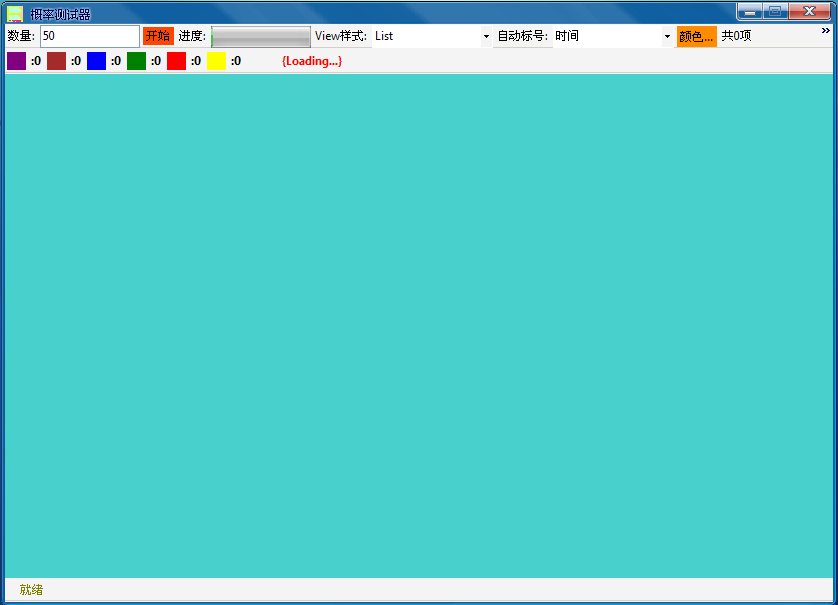Click the 进度 progress bar
This screenshot has height=605, width=838.
261,36
